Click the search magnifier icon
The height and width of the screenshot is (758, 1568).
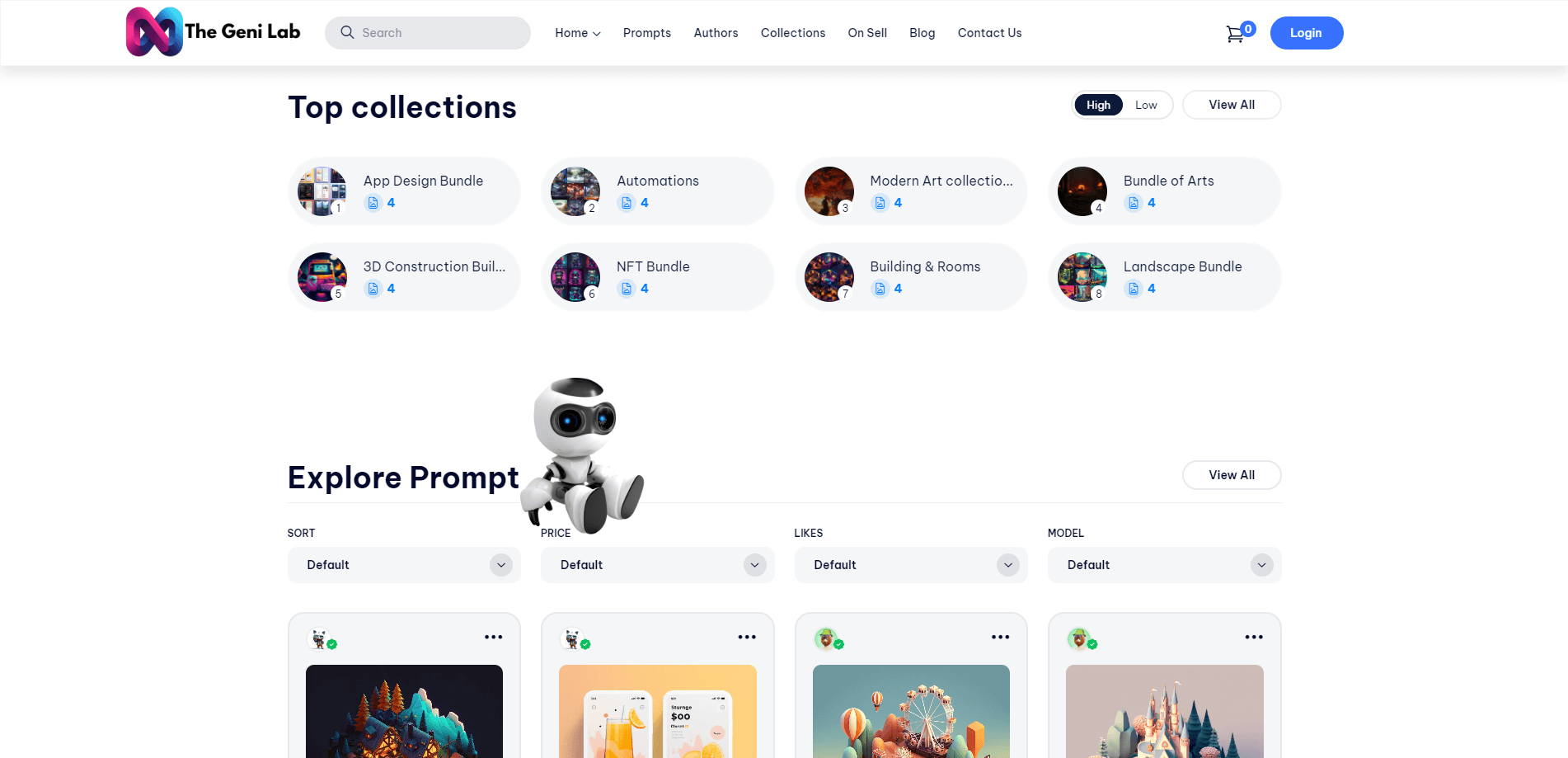click(347, 32)
